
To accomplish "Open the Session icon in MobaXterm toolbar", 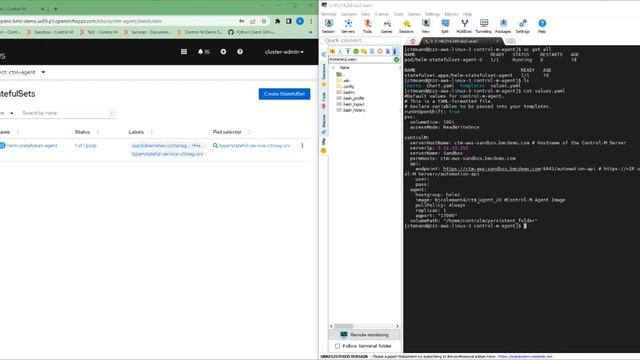I will (x=329, y=26).
